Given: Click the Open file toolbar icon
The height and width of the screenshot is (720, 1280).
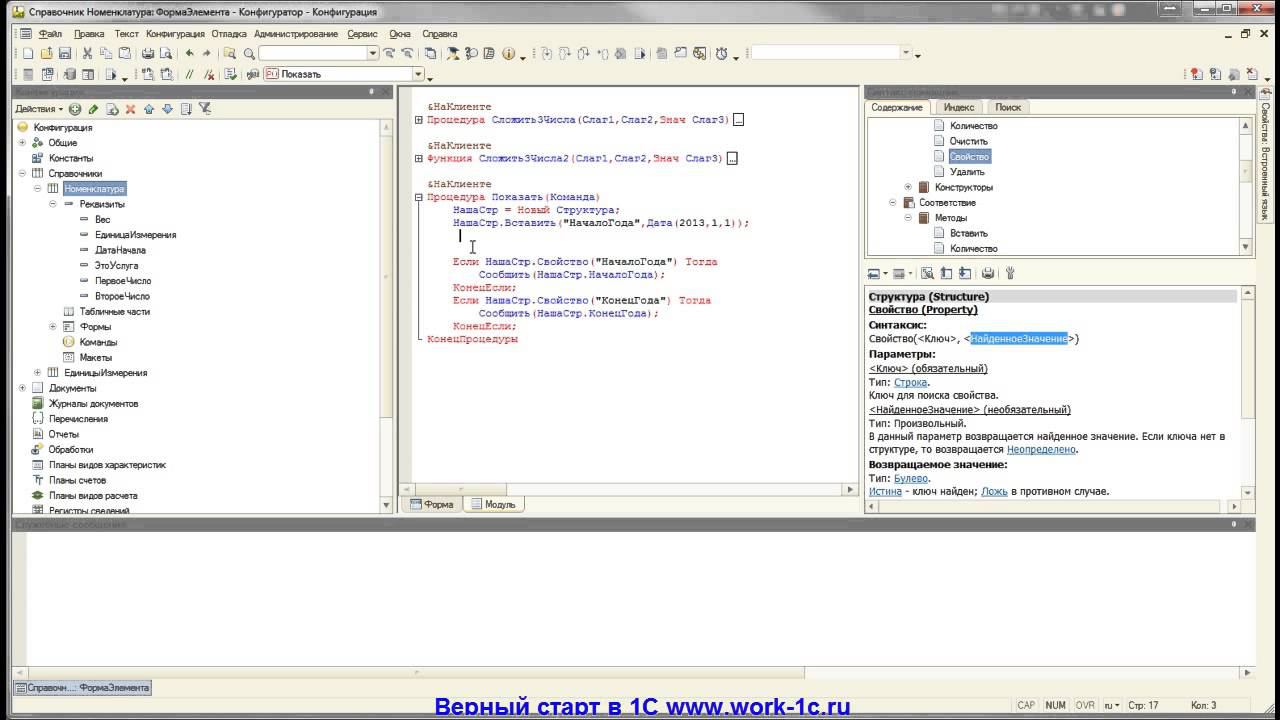Looking at the screenshot, I should tap(46, 53).
